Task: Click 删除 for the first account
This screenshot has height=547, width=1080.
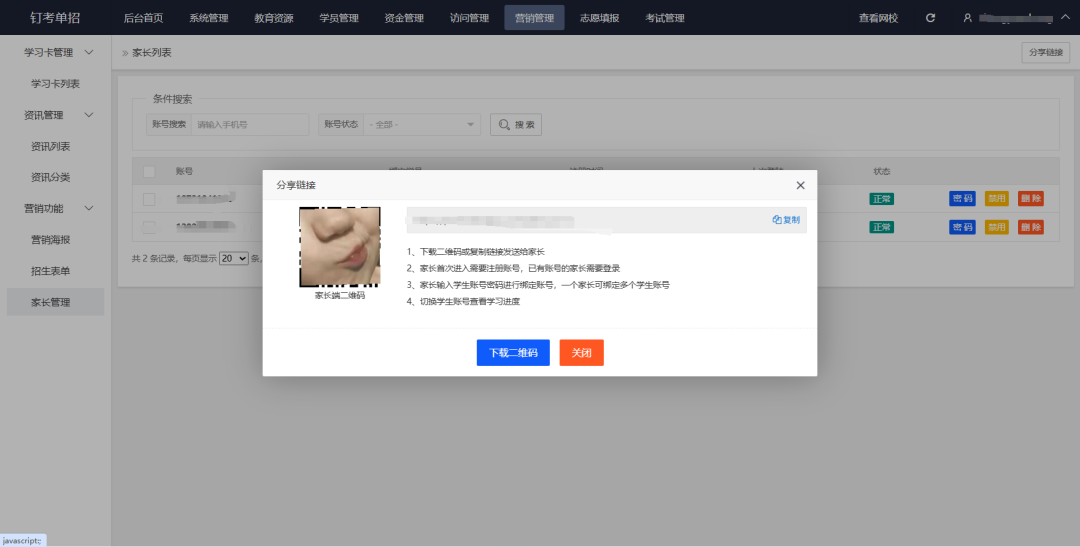Action: 1030,199
